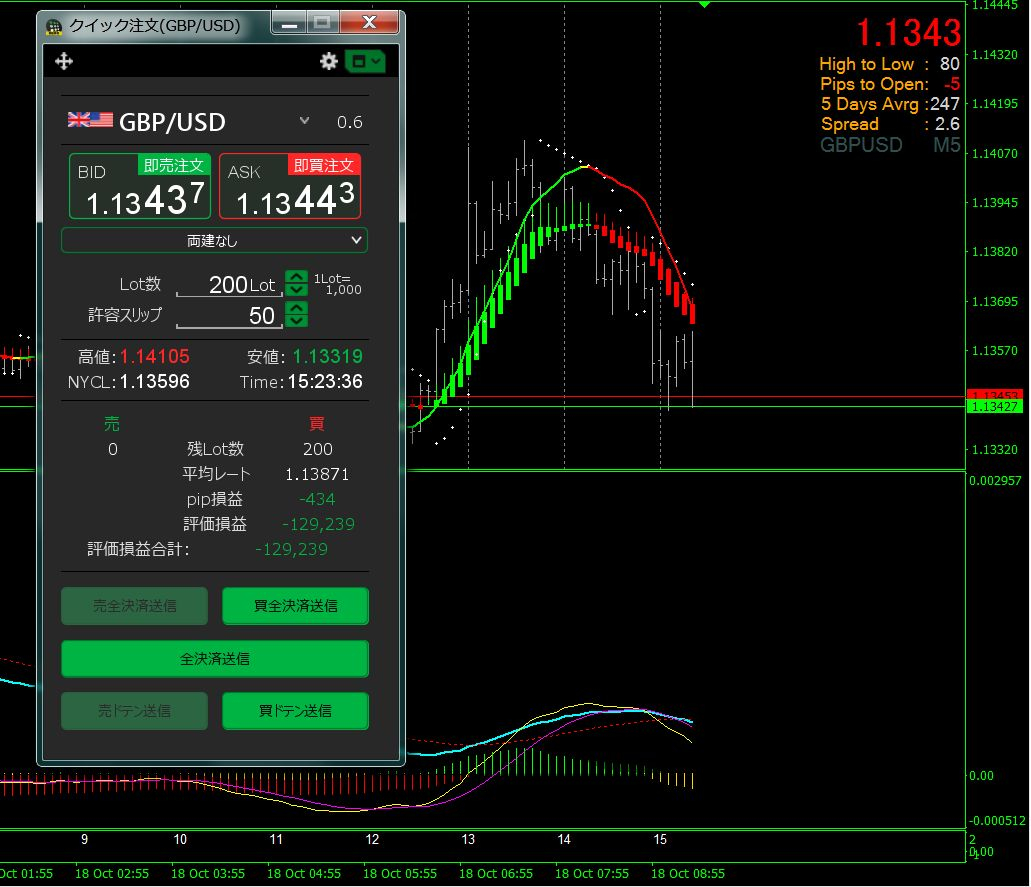Click the 安値 value 1.13319

[327, 356]
